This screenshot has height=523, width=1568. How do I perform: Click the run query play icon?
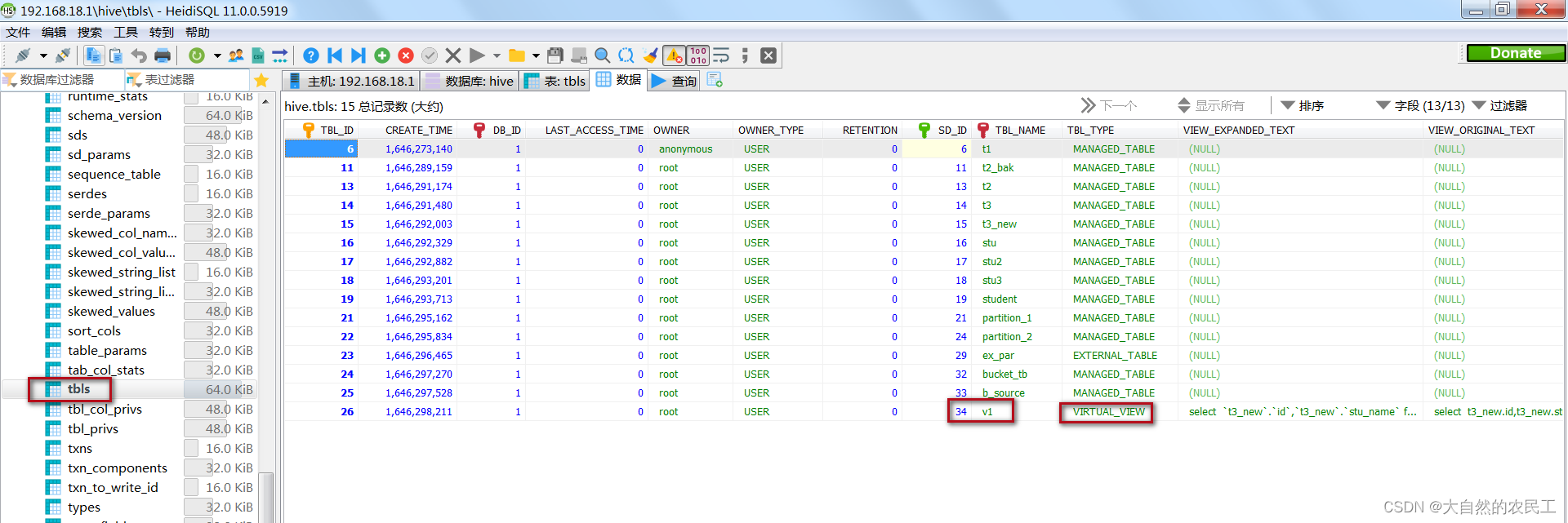click(477, 55)
